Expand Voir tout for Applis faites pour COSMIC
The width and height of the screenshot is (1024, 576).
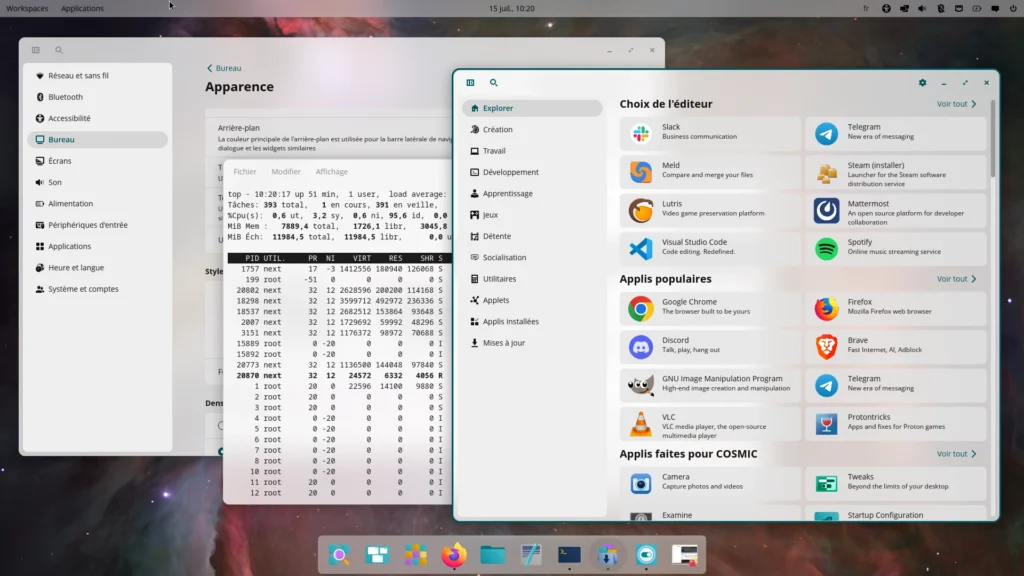[956, 454]
